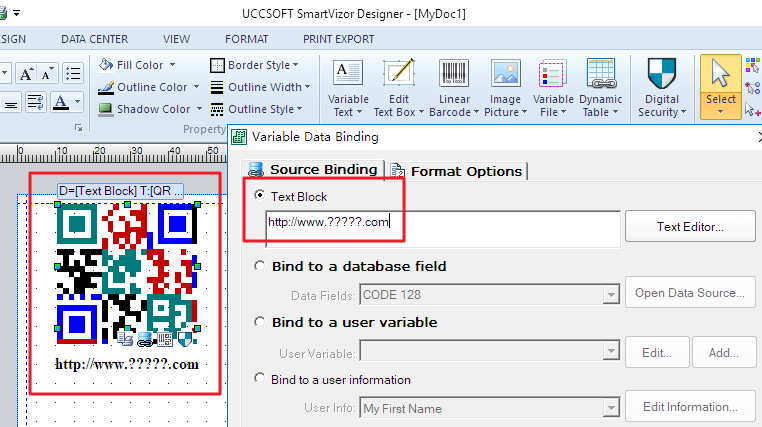Open the Shadow Color picker

[150, 109]
